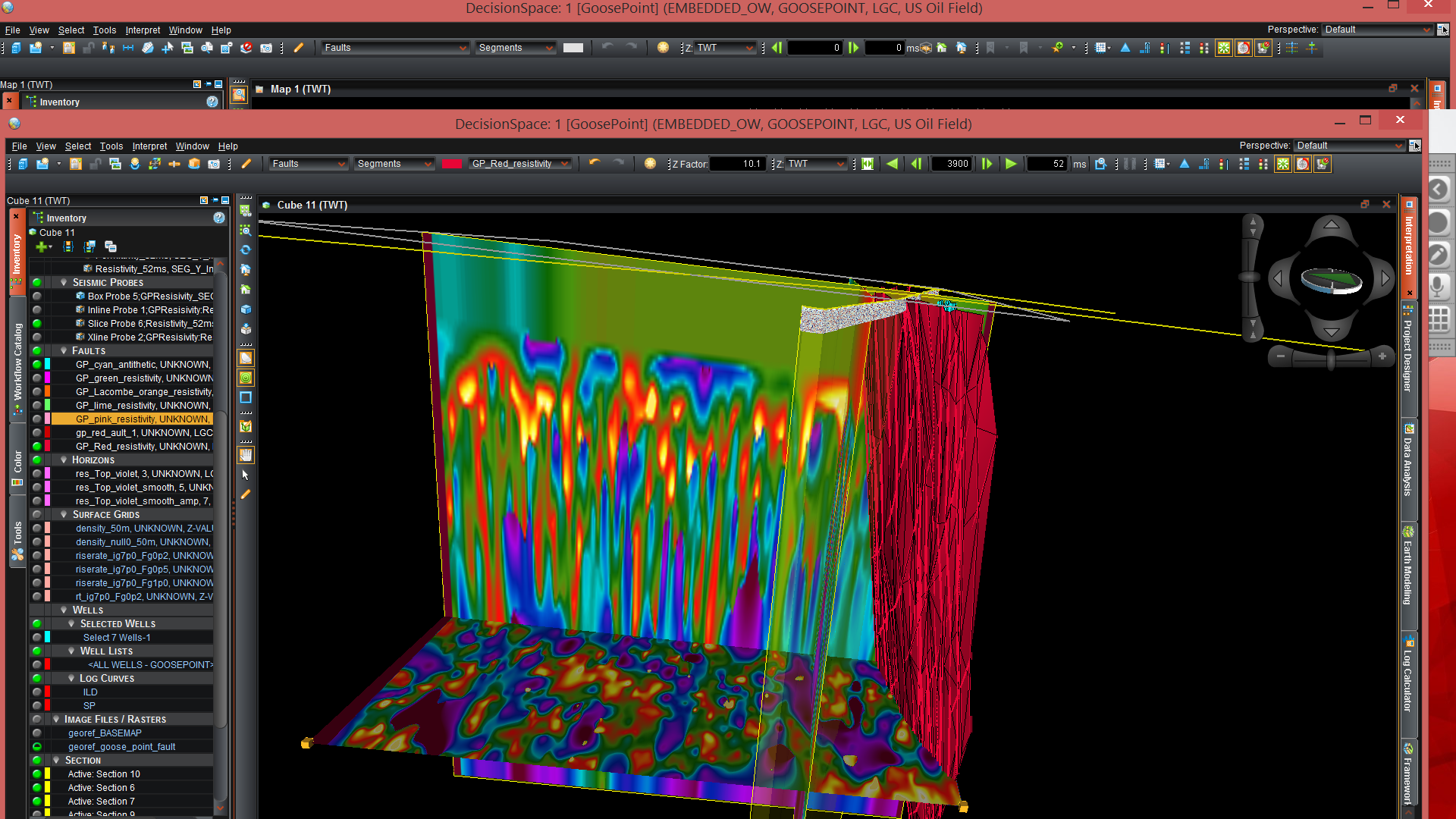Click the zoom-to-selection magnifier in the vertical toolbar
Screen dimensions: 1456x819
point(246,230)
